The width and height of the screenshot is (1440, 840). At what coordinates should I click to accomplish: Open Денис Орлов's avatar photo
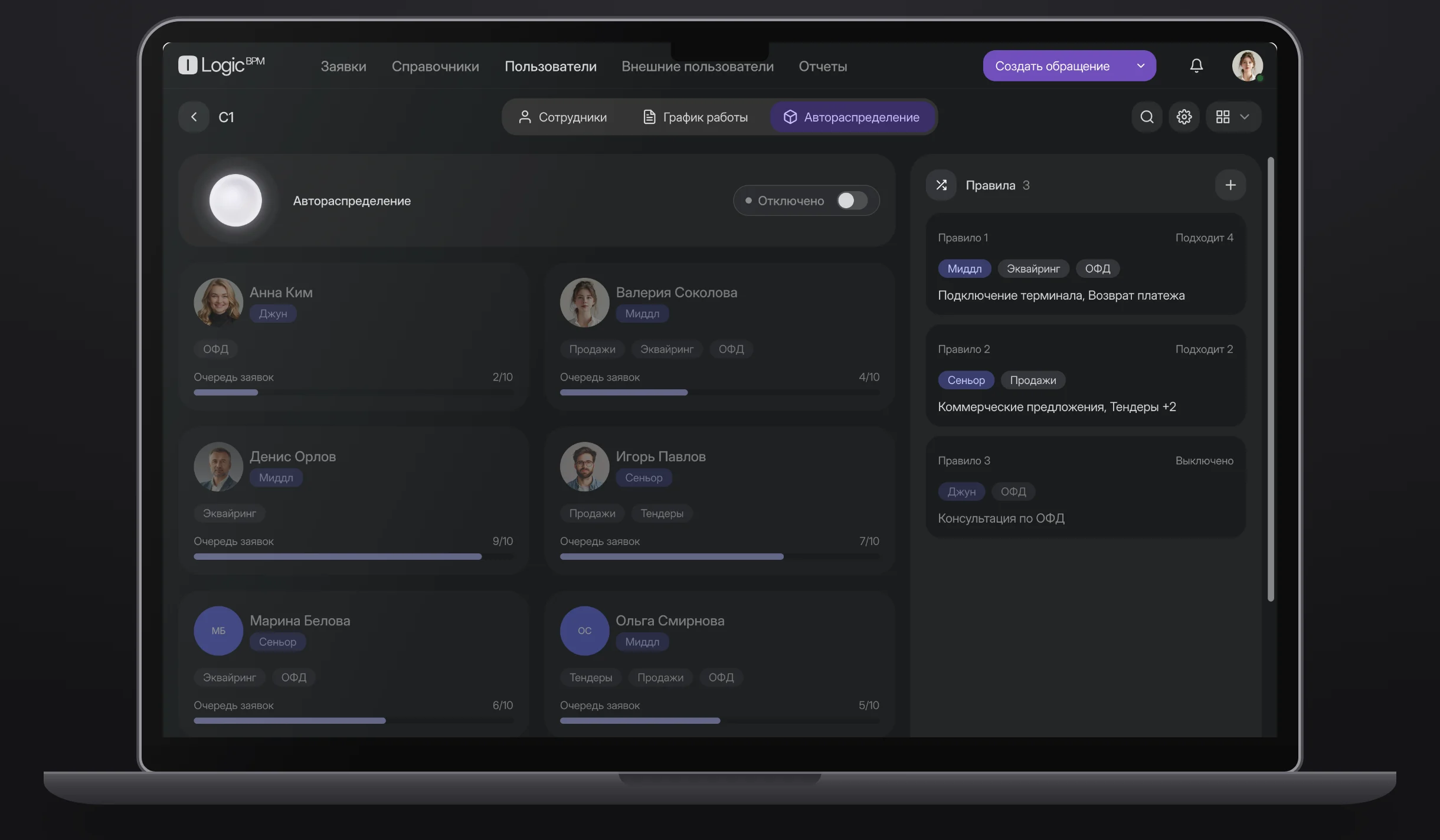pos(218,467)
